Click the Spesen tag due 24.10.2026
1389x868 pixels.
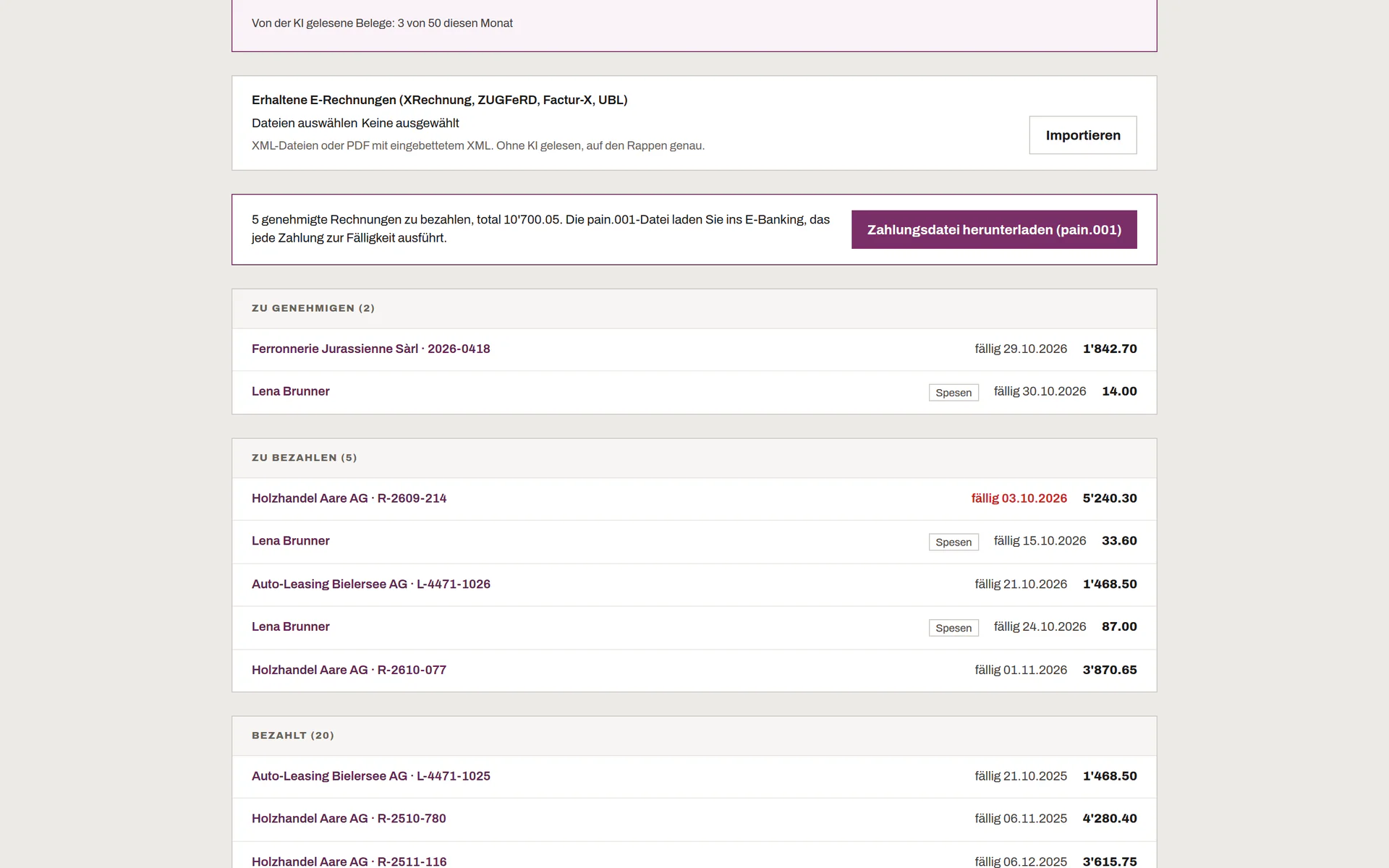coord(953,628)
